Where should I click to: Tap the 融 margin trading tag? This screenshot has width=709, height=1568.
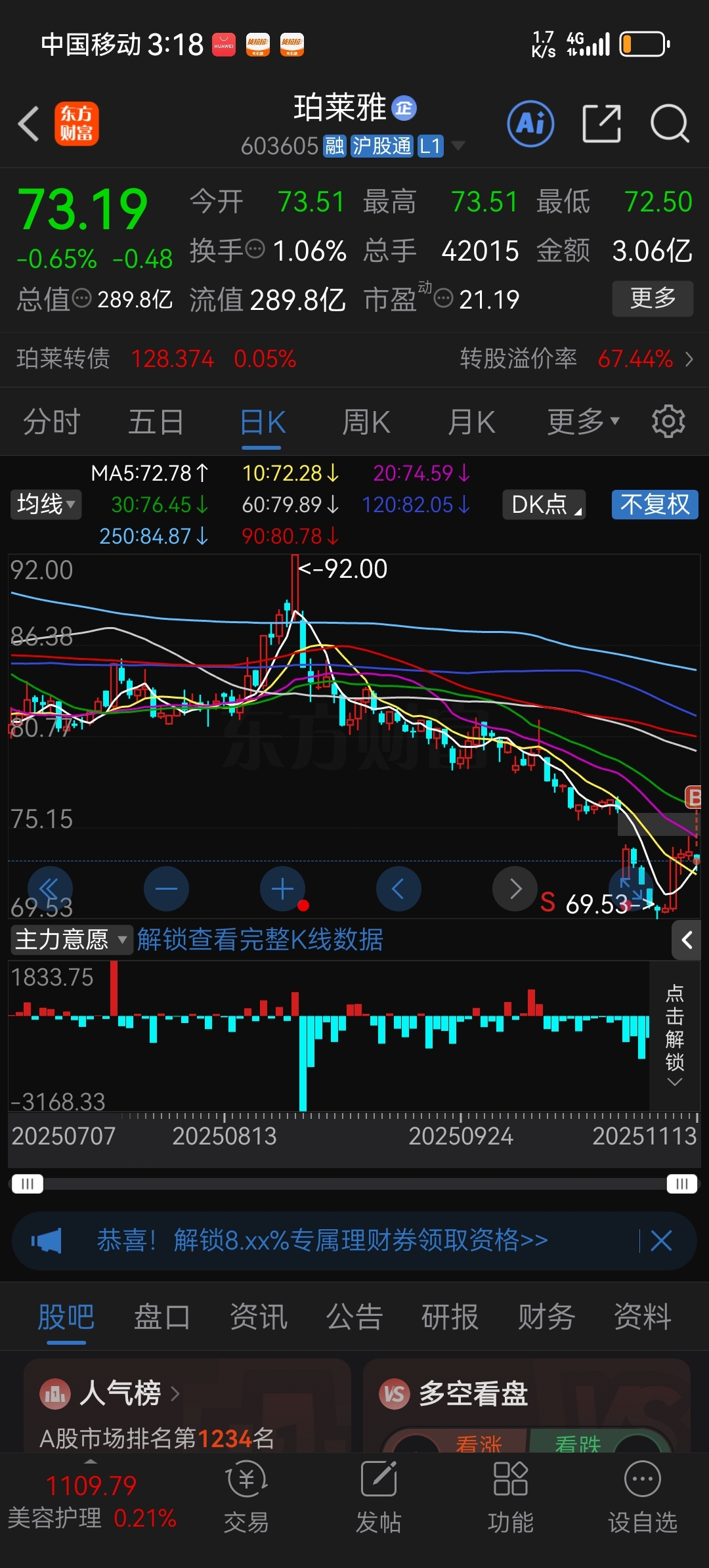pyautogui.click(x=335, y=146)
